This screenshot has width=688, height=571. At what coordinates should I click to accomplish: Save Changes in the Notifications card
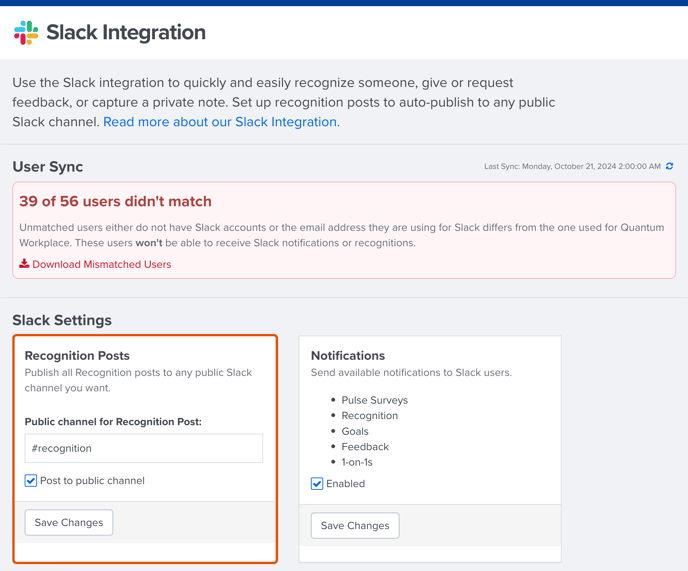click(x=355, y=525)
